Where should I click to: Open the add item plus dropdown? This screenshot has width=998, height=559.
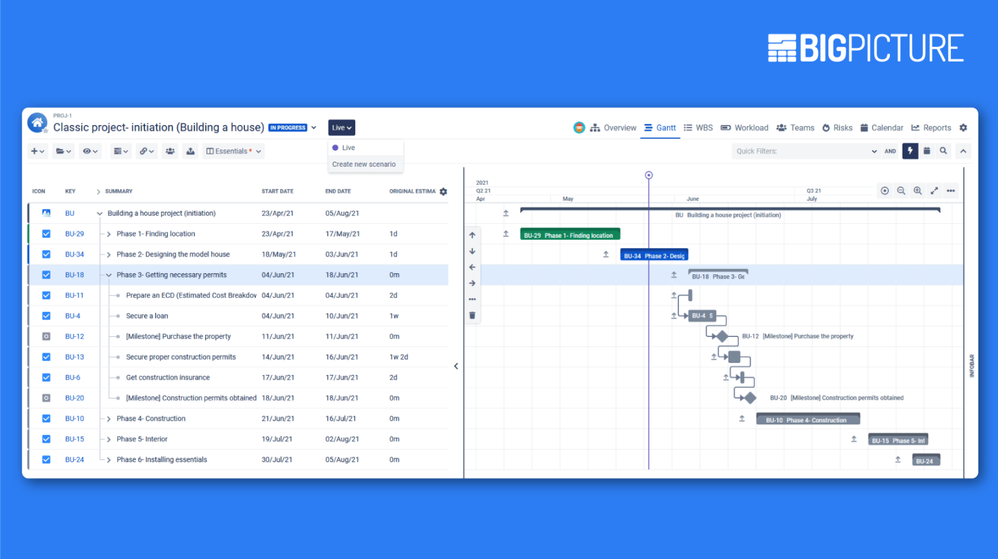[38, 152]
